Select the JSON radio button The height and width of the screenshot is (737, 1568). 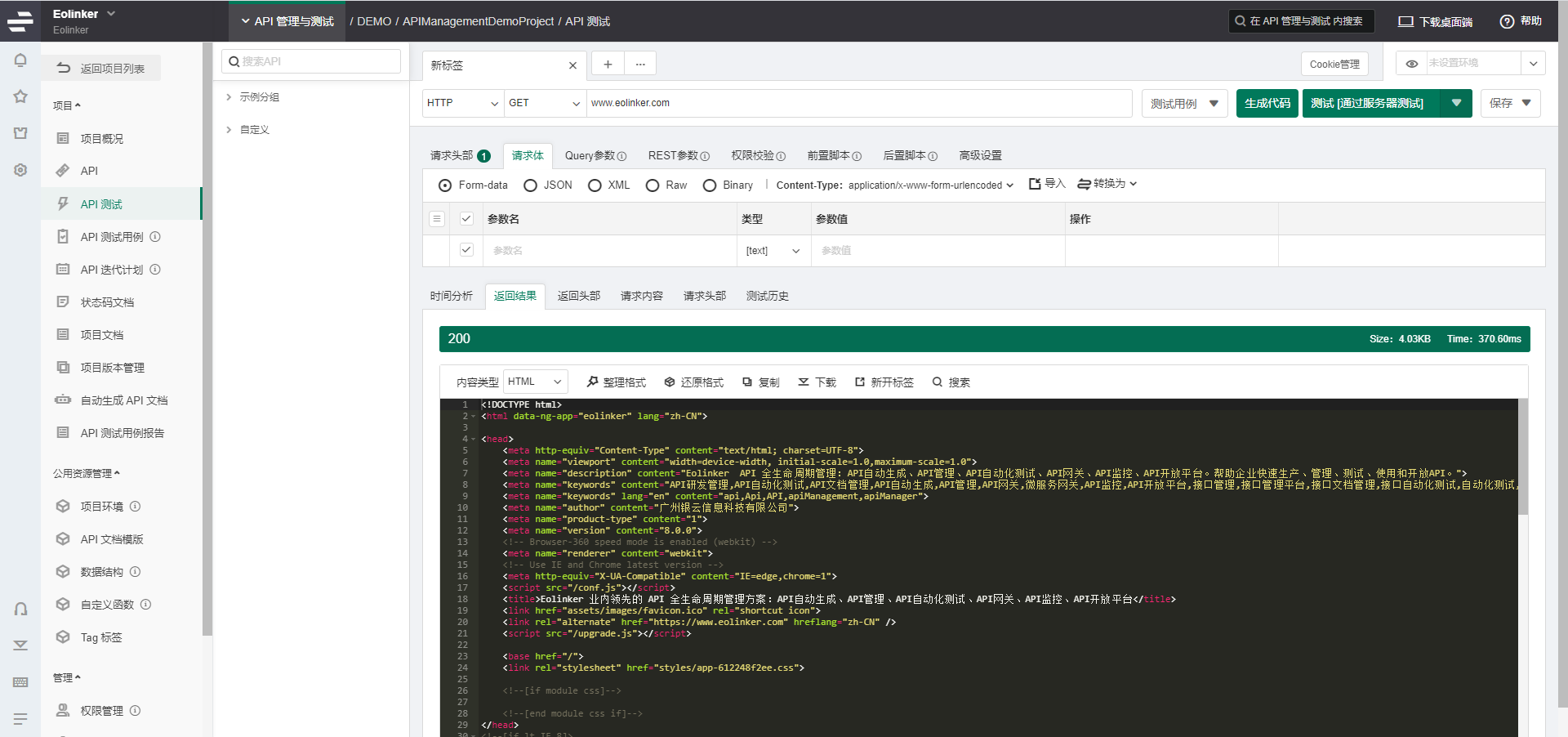pos(531,185)
